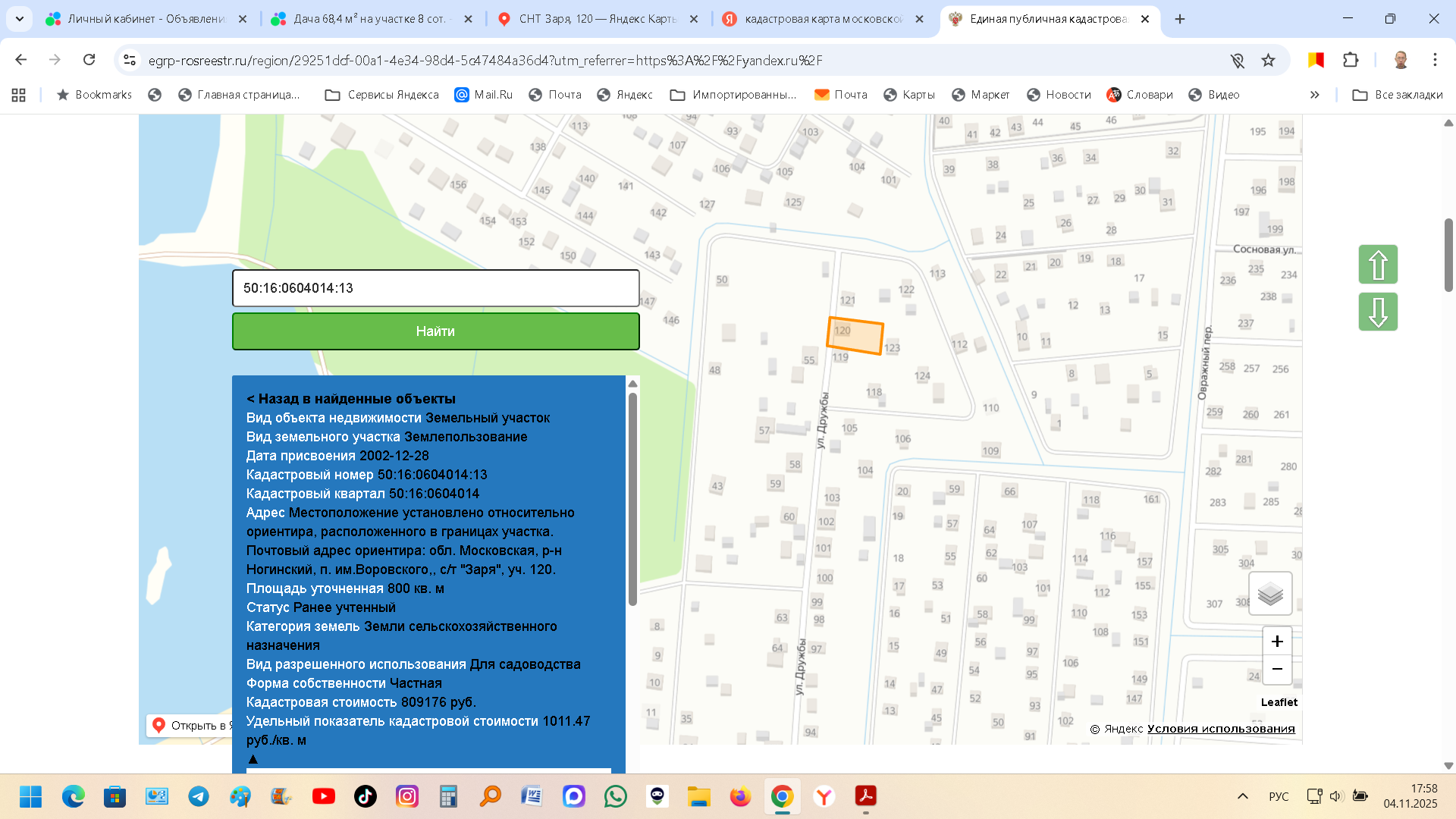Click the green up arrow button
The height and width of the screenshot is (819, 1456).
[1378, 265]
